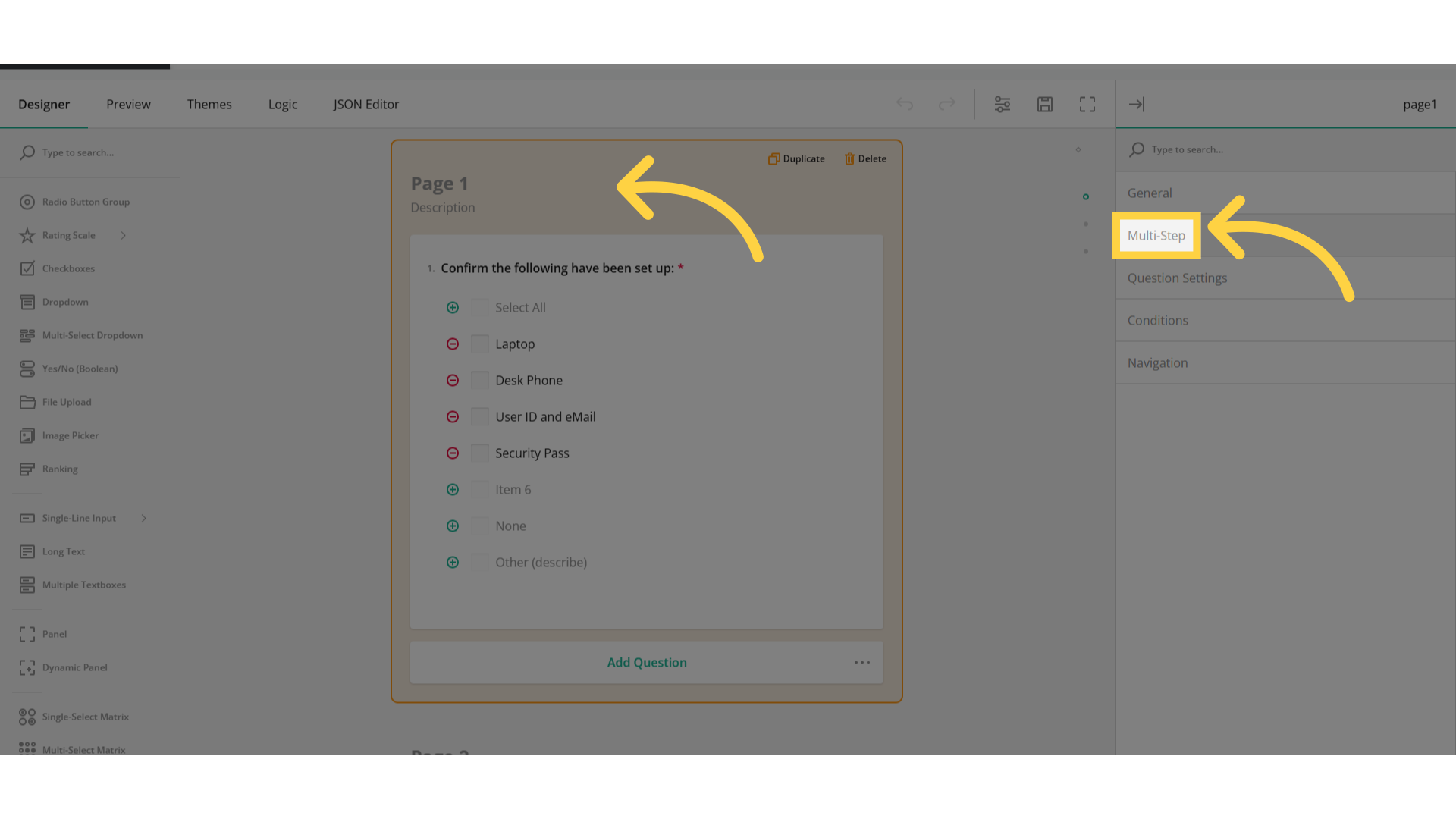Edit the Page 1 title
This screenshot has width=1456, height=819.
[x=439, y=184]
